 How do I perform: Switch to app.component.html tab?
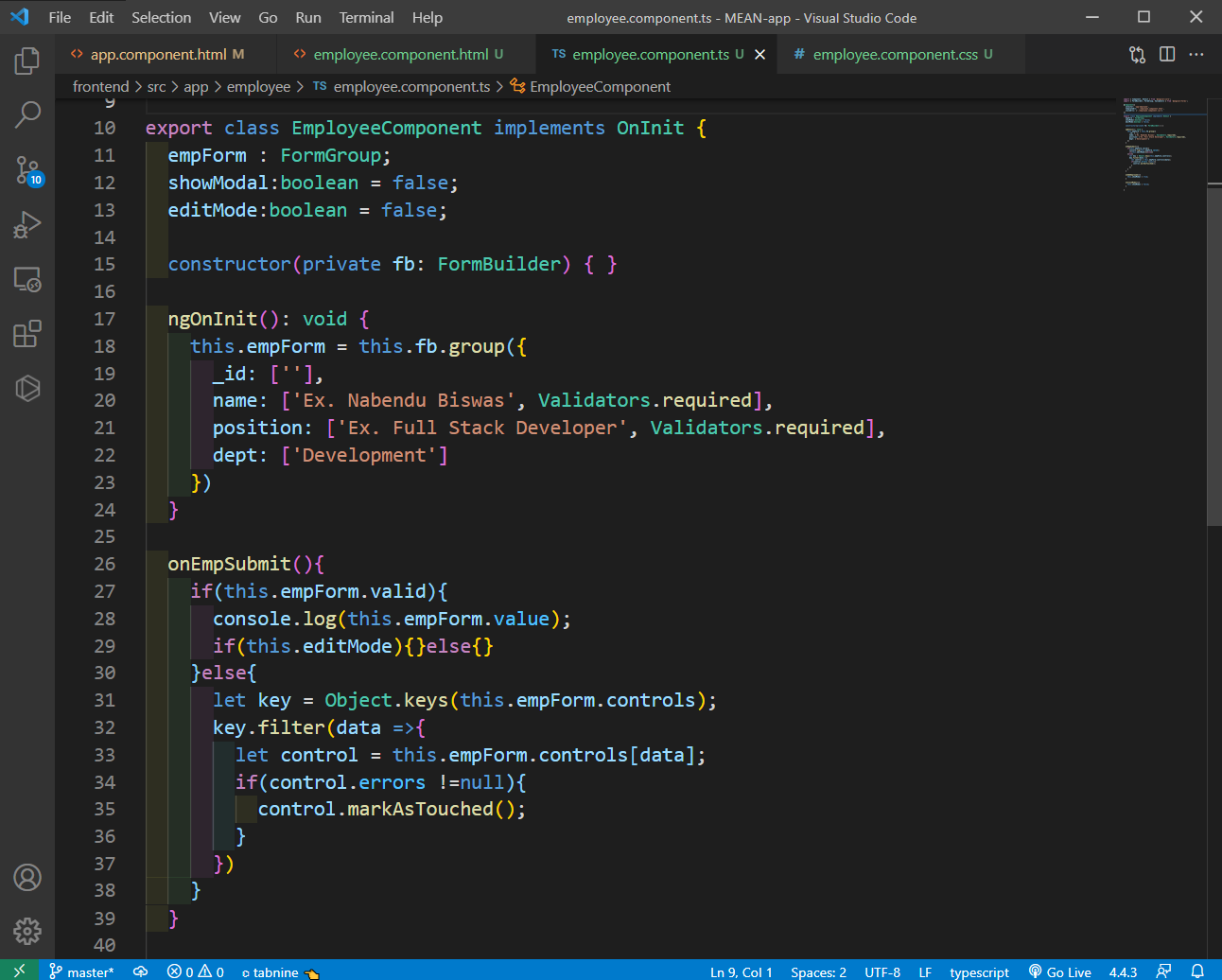166,55
